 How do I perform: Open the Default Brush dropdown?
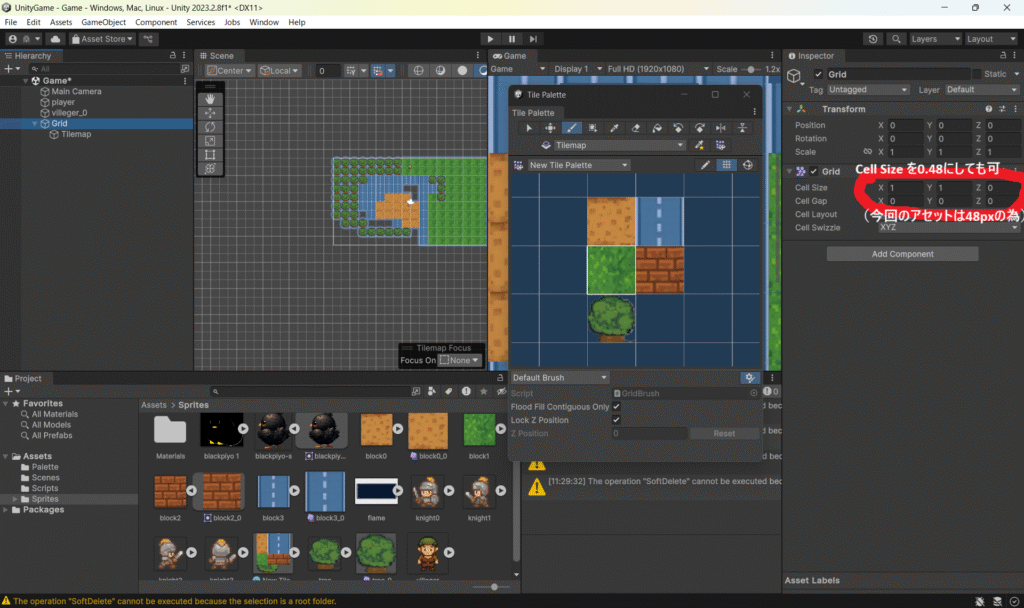pos(559,377)
